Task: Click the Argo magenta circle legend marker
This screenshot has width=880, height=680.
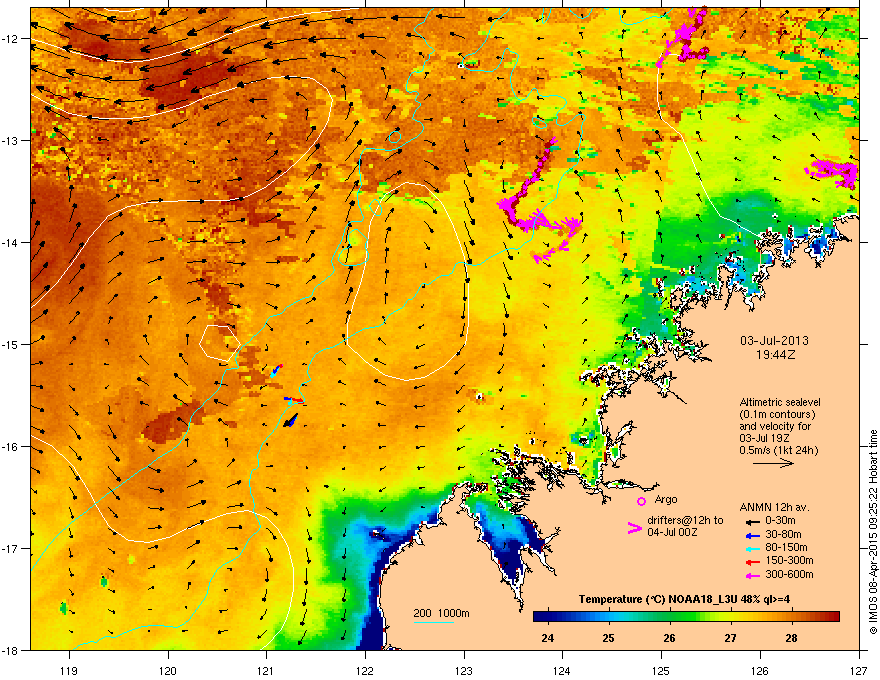Action: point(641,501)
